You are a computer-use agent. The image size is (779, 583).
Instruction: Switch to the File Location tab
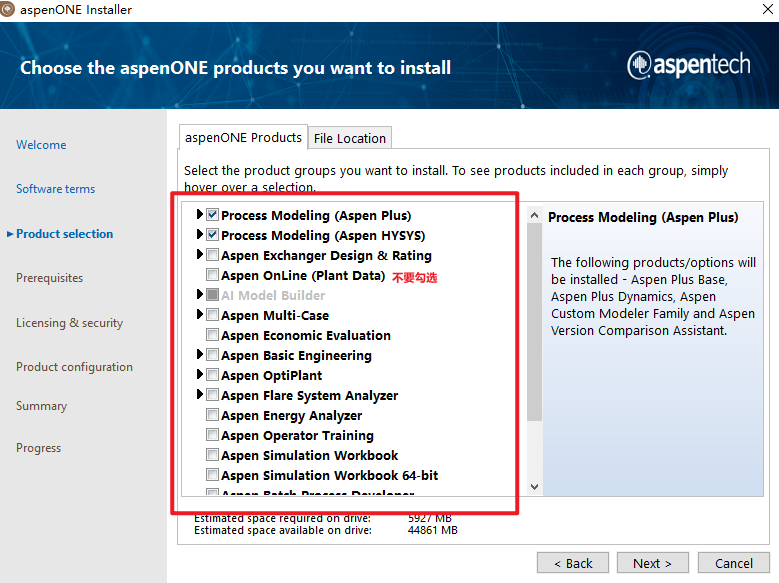[349, 138]
